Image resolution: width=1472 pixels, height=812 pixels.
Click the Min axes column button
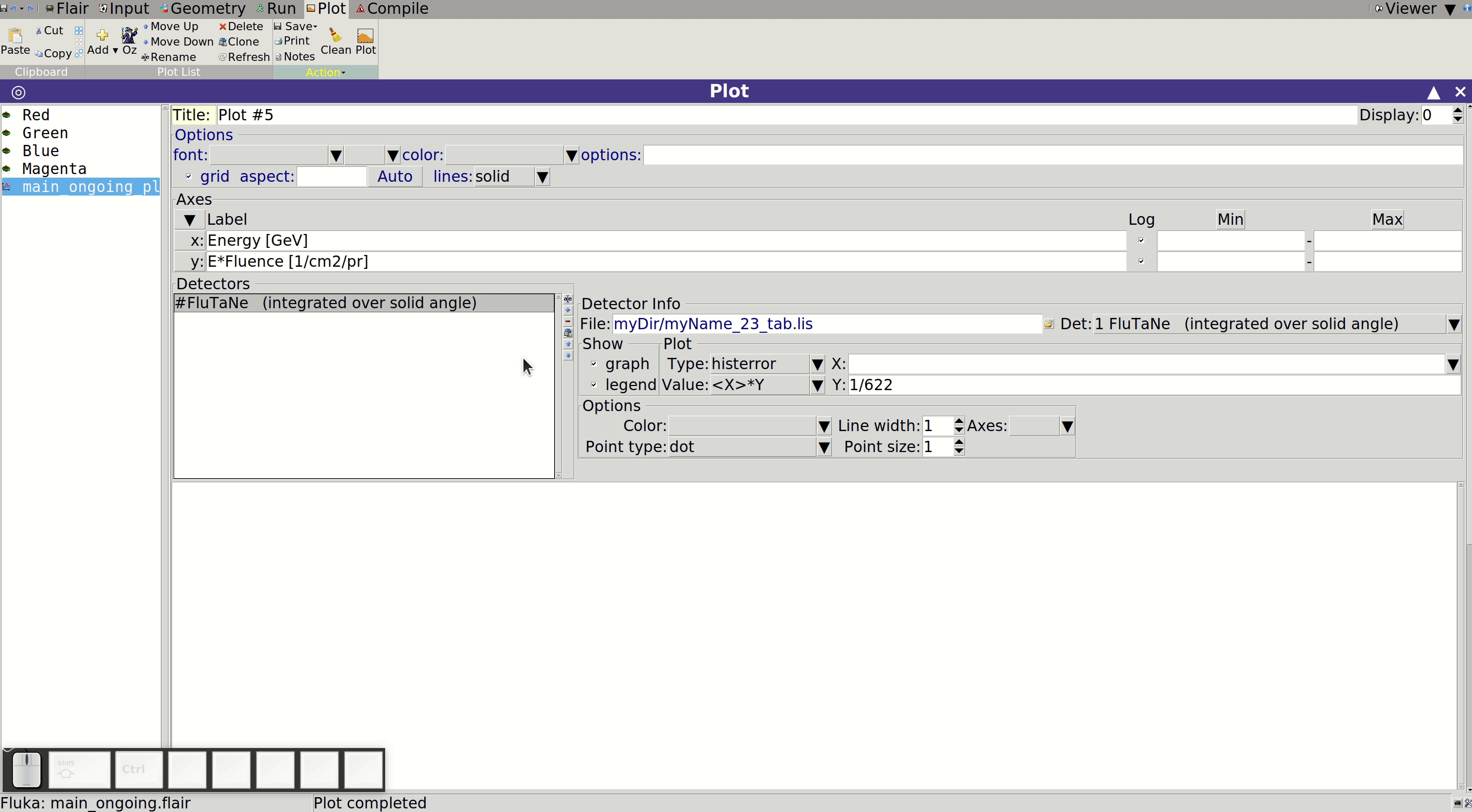tap(1230, 219)
